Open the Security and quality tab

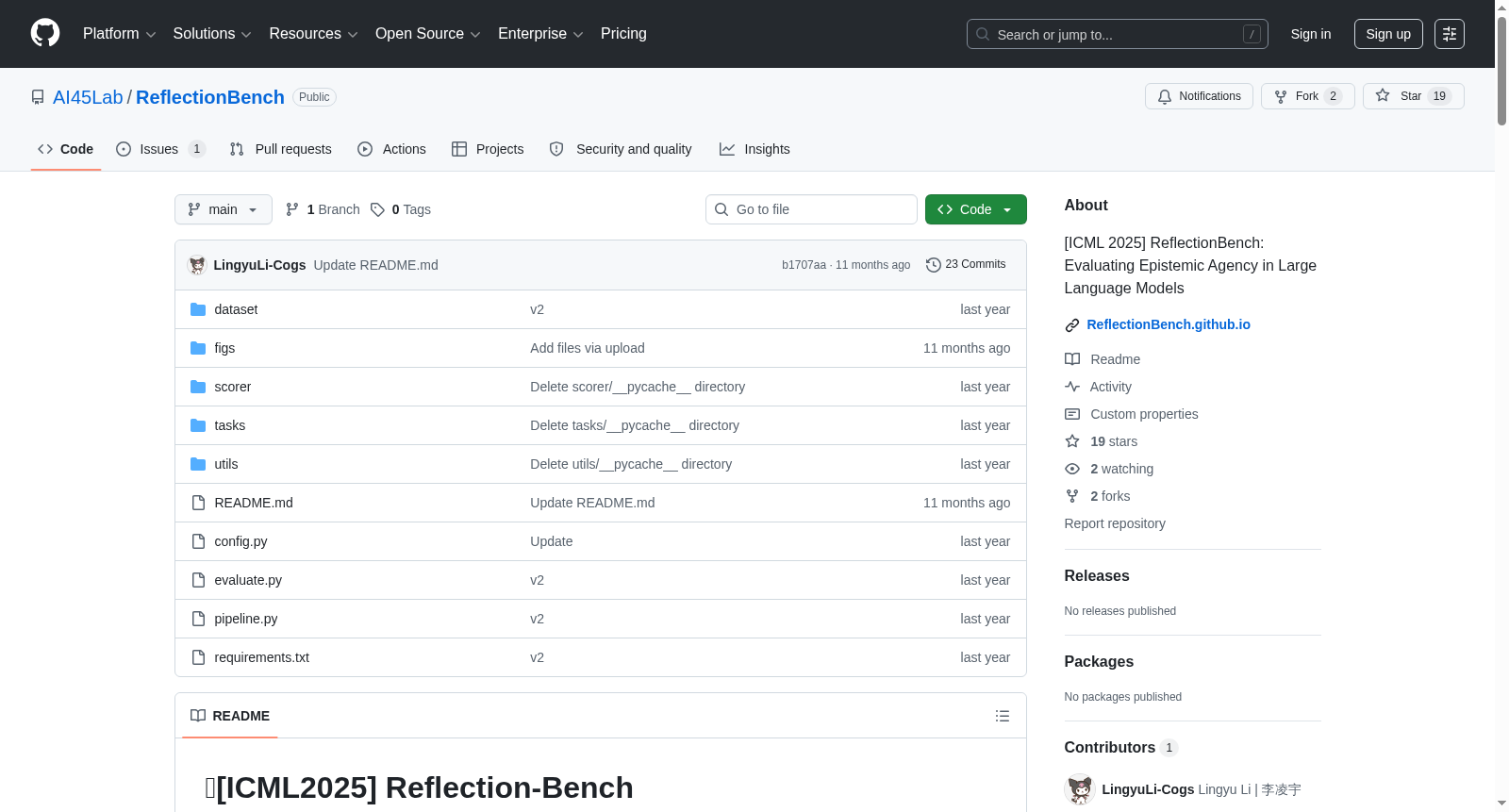621,149
